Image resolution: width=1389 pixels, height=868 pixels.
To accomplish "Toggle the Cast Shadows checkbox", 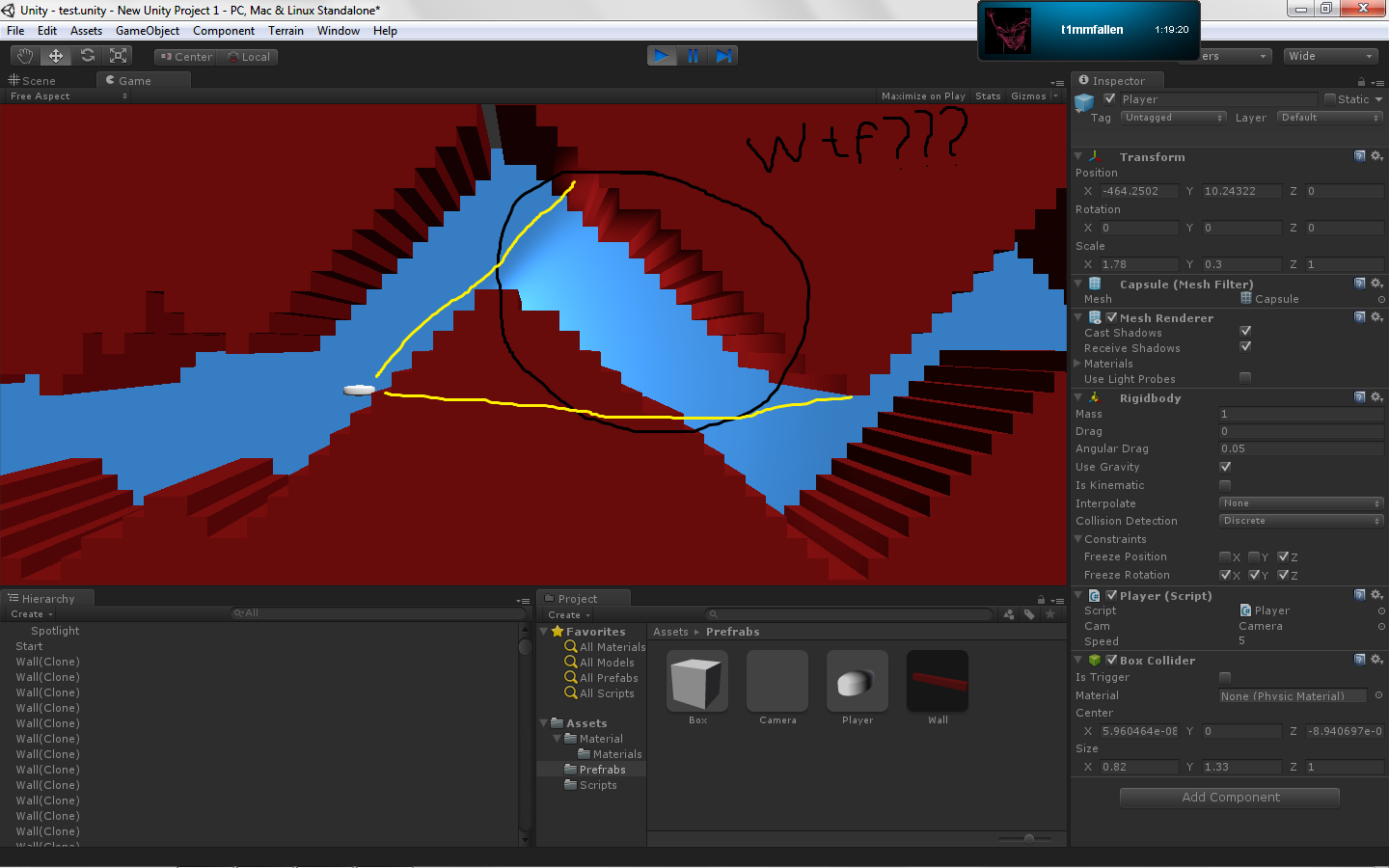I will pos(1245,331).
